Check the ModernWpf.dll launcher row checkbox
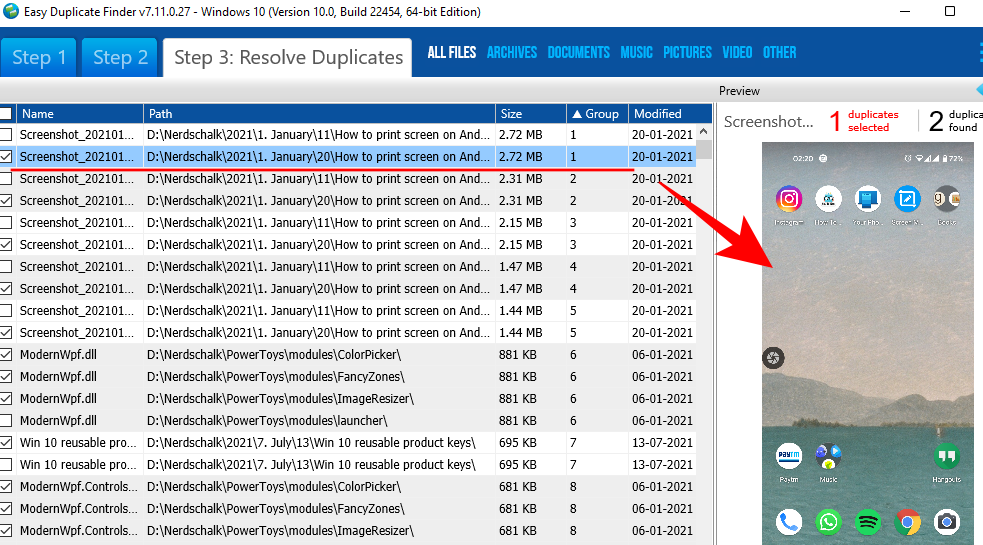983x545 pixels. point(6,421)
